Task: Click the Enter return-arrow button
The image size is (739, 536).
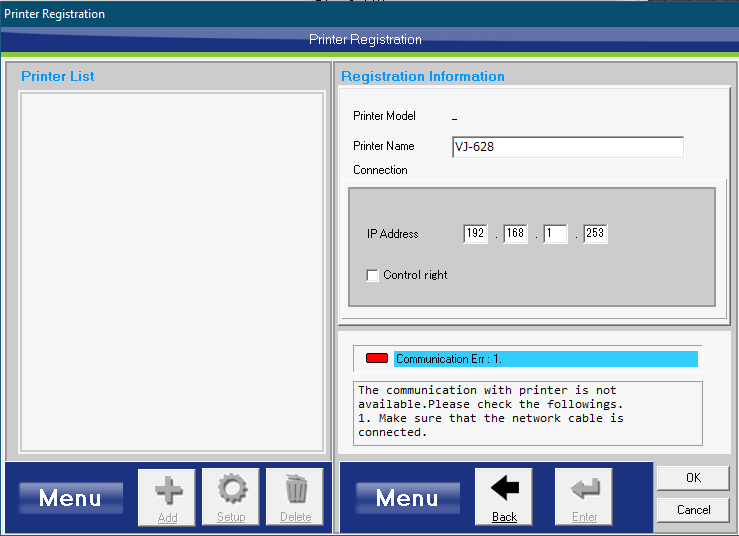Action: [x=584, y=497]
